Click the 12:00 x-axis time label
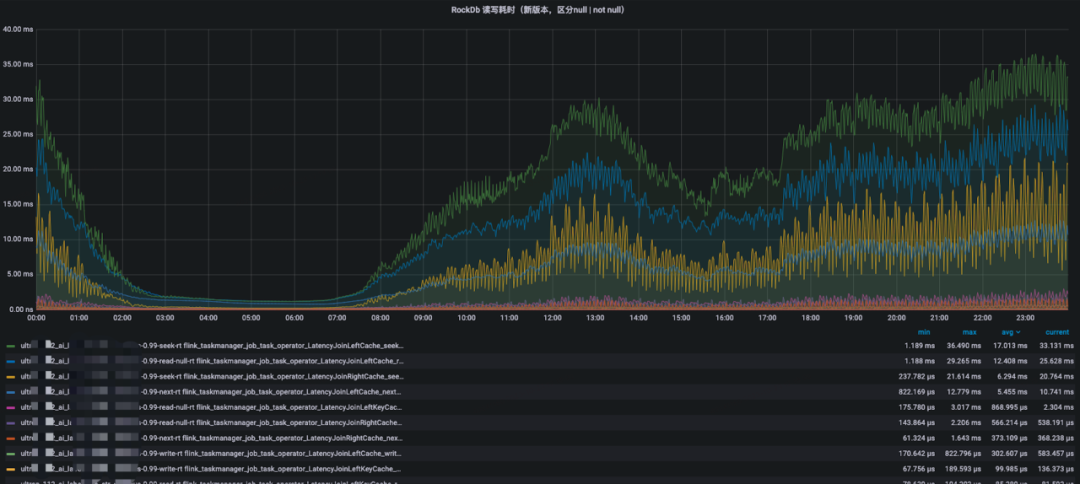This screenshot has width=1080, height=484. click(x=552, y=317)
